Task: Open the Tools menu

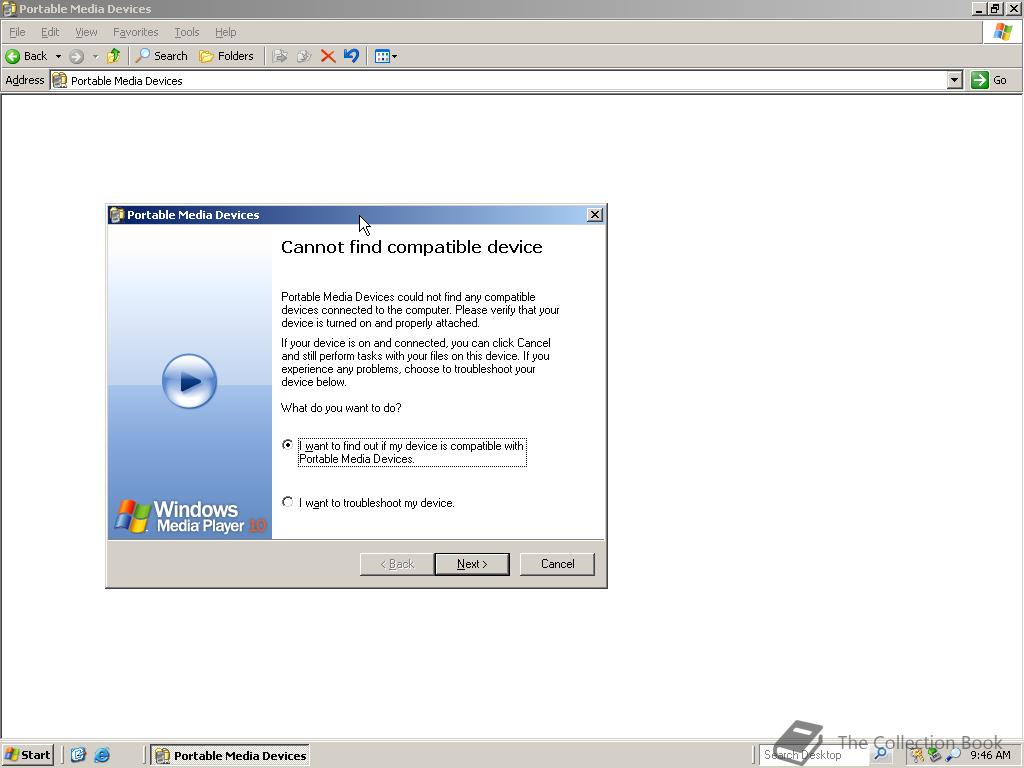Action: pos(186,32)
